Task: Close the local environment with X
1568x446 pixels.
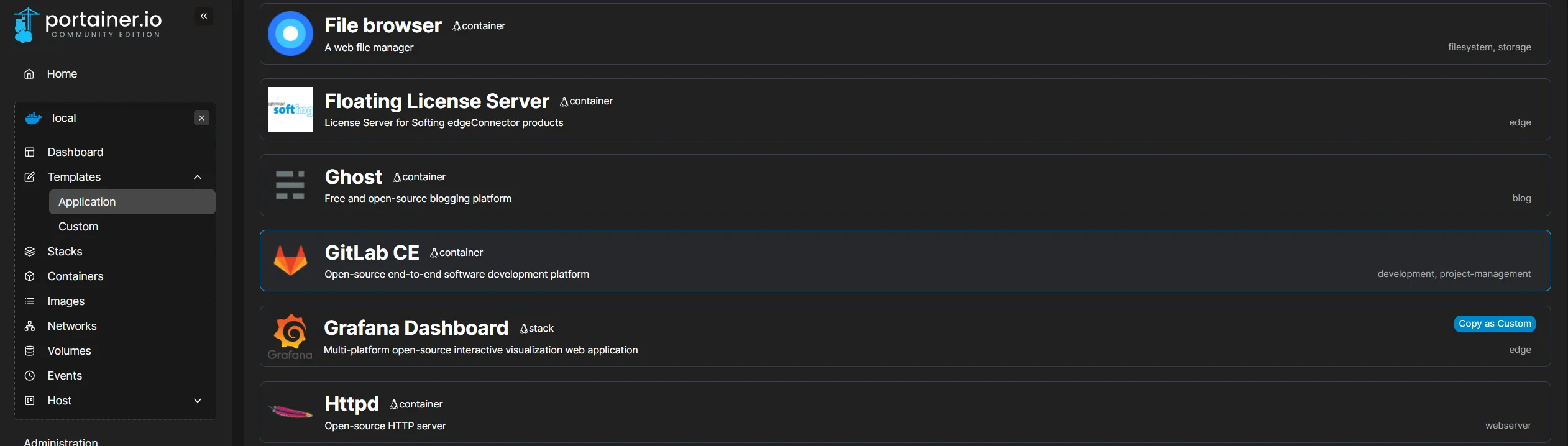Action: (x=201, y=118)
